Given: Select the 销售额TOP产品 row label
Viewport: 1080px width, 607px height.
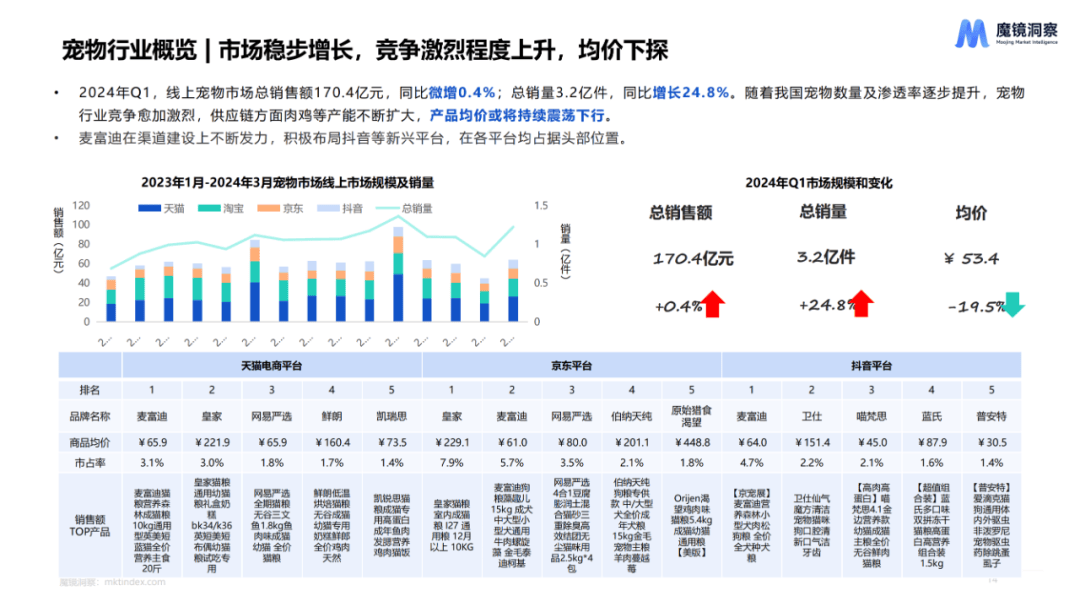Looking at the screenshot, I should (89, 526).
